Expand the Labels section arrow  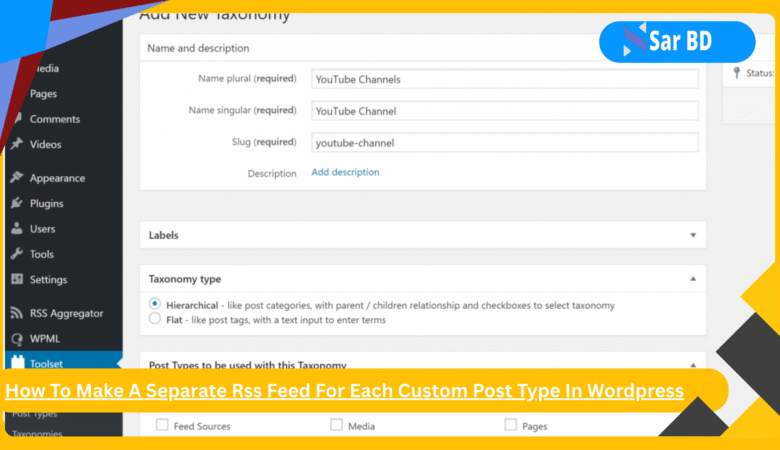[693, 235]
